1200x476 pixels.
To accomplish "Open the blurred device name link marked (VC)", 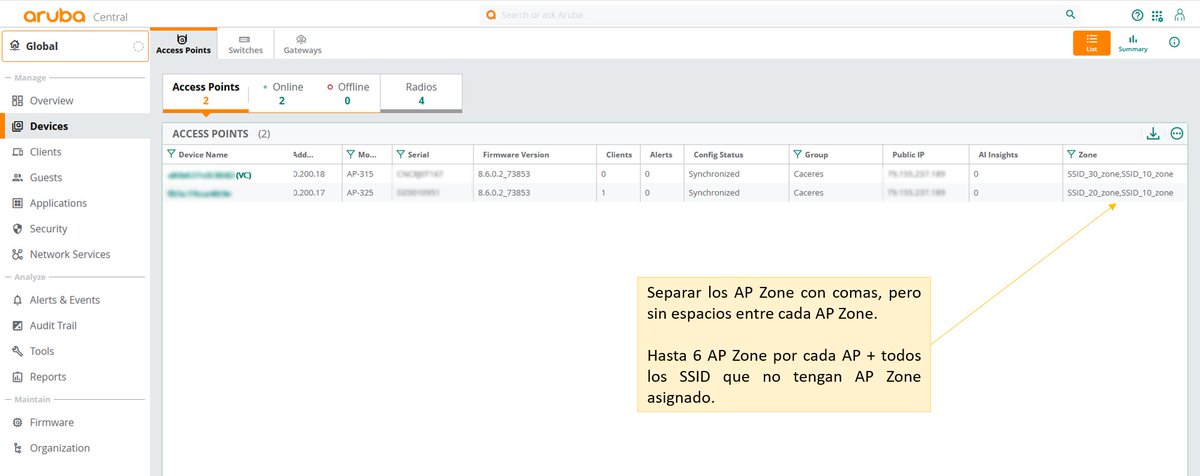I will click(209, 174).
